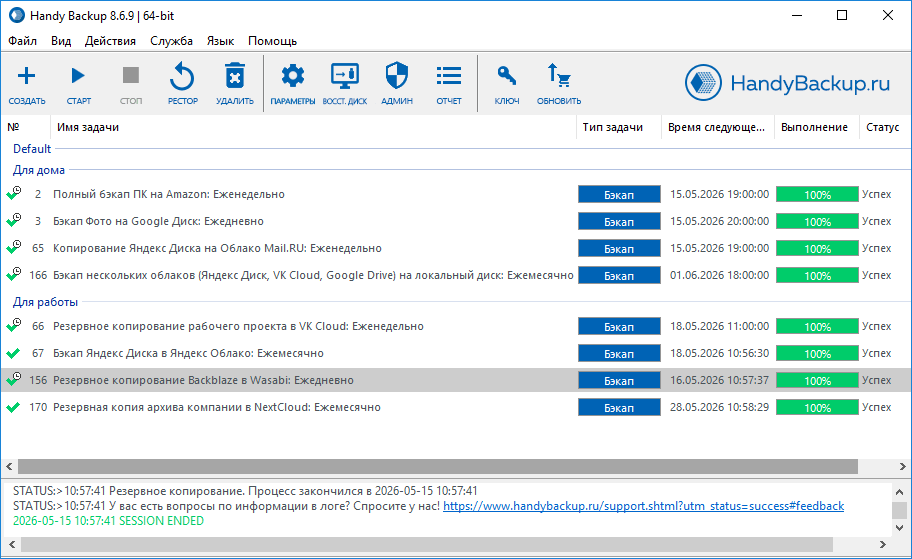Click log panel vertical scroll down arrow
Viewport: 912px width, 559px height.
click(x=899, y=528)
